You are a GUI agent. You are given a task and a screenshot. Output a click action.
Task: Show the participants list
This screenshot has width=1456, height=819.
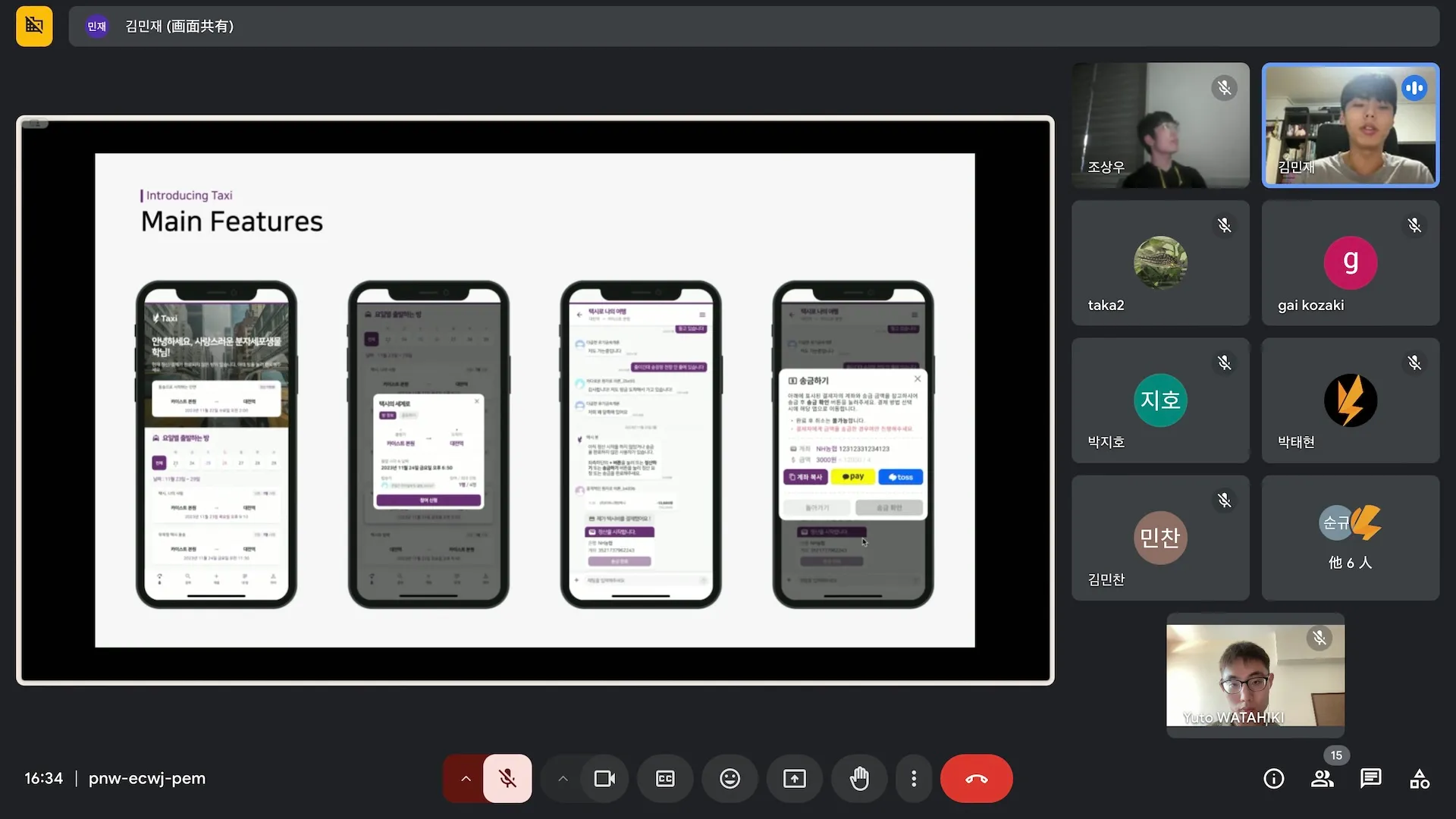pyautogui.click(x=1322, y=779)
